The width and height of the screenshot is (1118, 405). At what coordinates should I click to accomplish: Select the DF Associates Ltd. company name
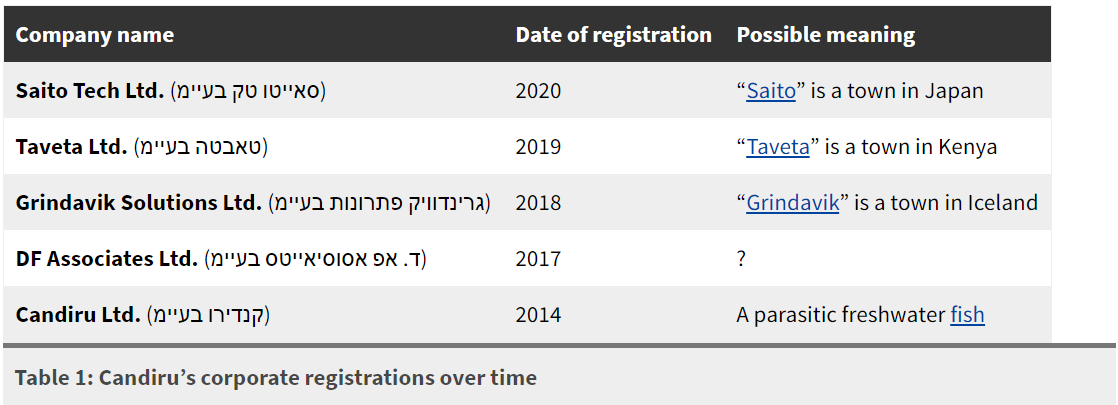point(107,259)
